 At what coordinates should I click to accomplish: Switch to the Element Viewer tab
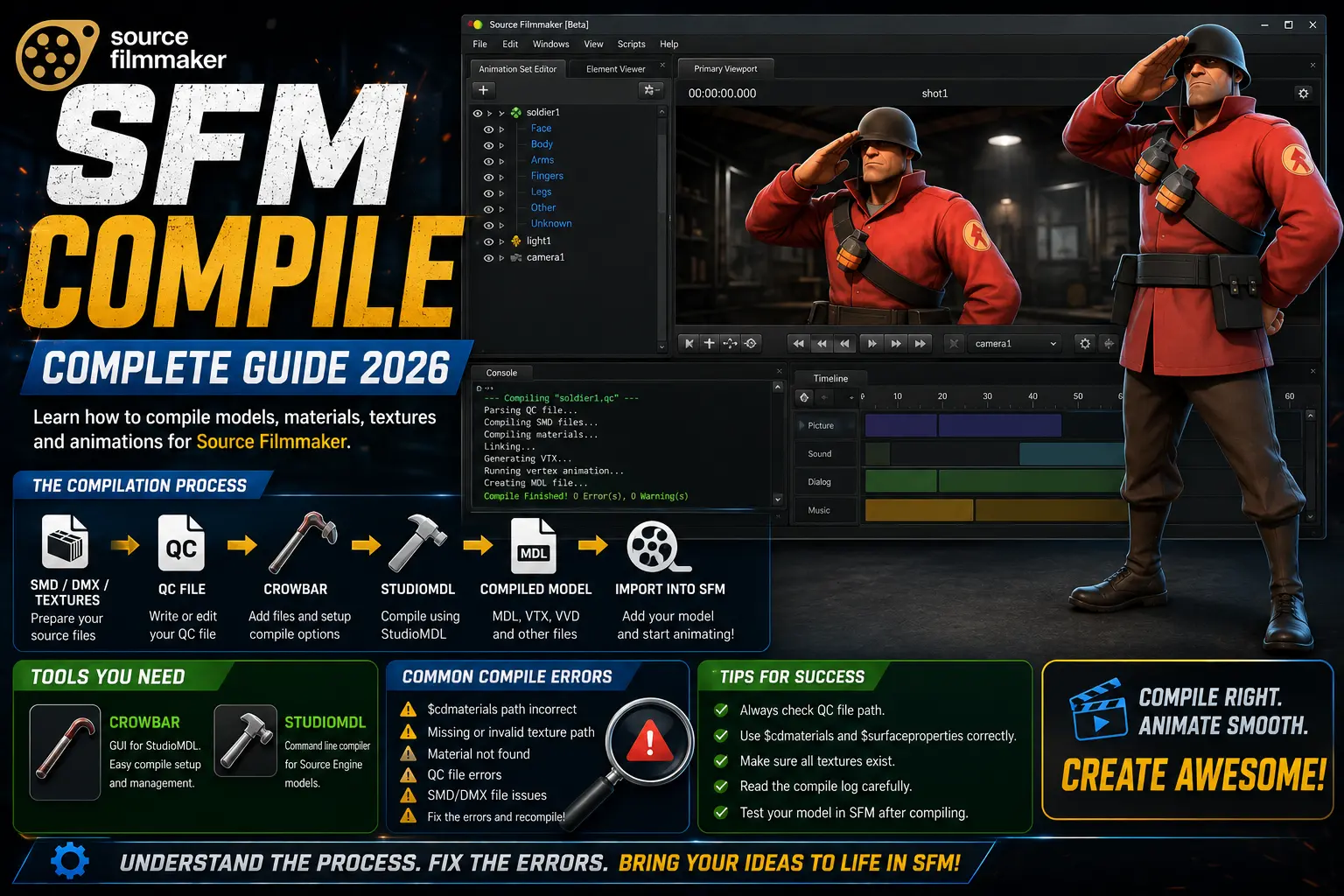(x=616, y=69)
